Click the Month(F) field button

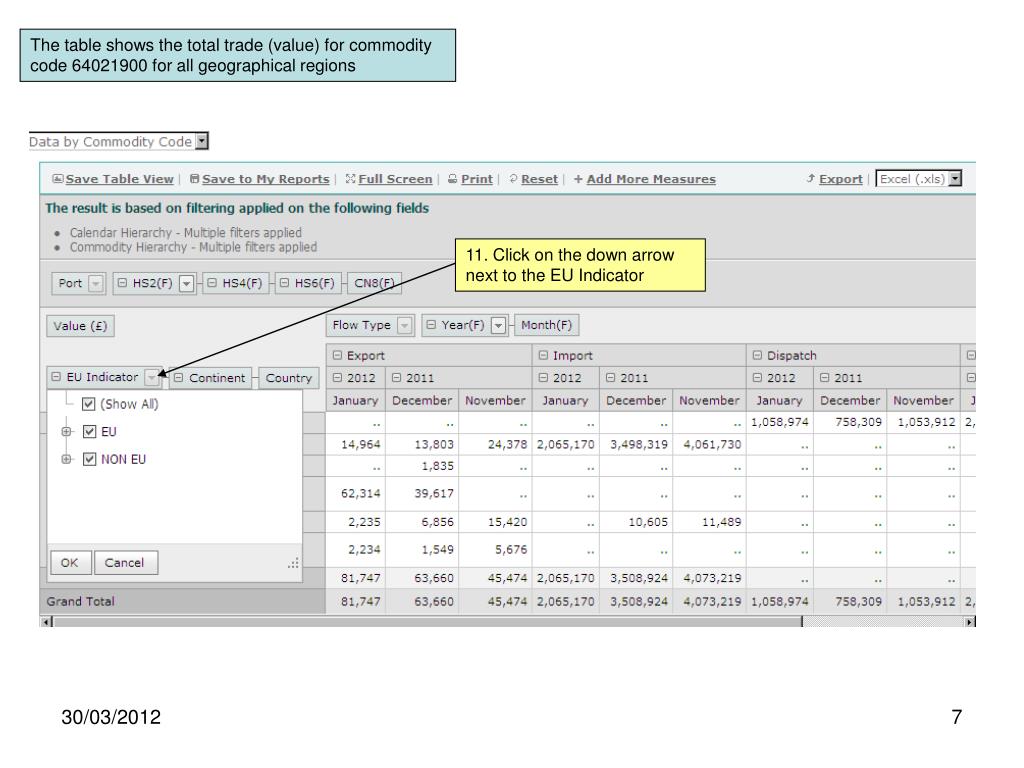point(547,325)
